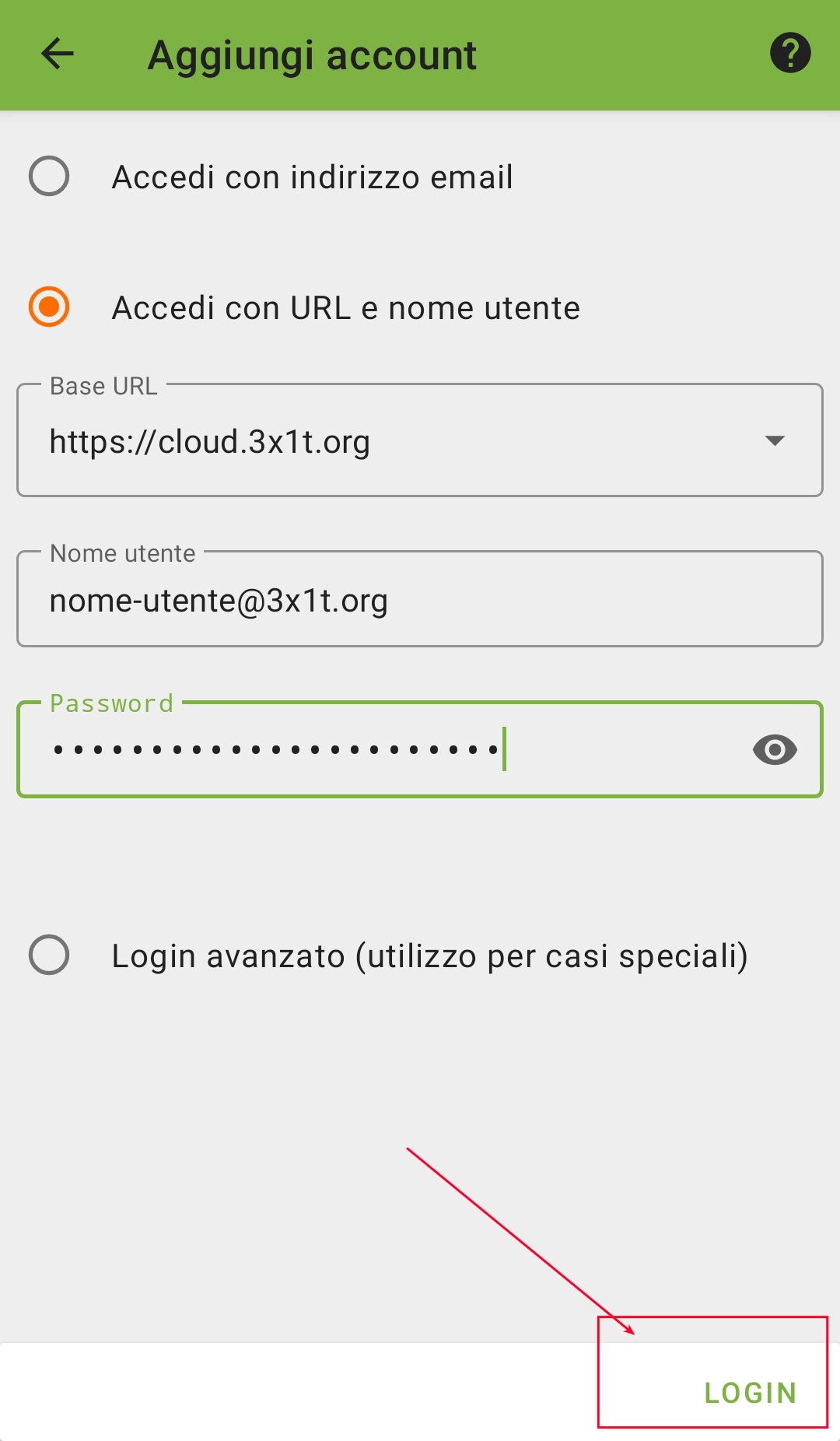
Task: Click the https://cloud.3x1t.org URL field
Action: pyautogui.click(x=420, y=440)
